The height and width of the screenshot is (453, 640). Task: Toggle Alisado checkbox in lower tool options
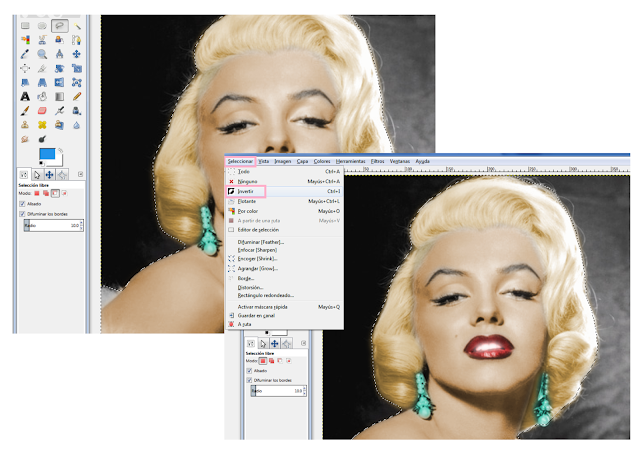point(249,371)
